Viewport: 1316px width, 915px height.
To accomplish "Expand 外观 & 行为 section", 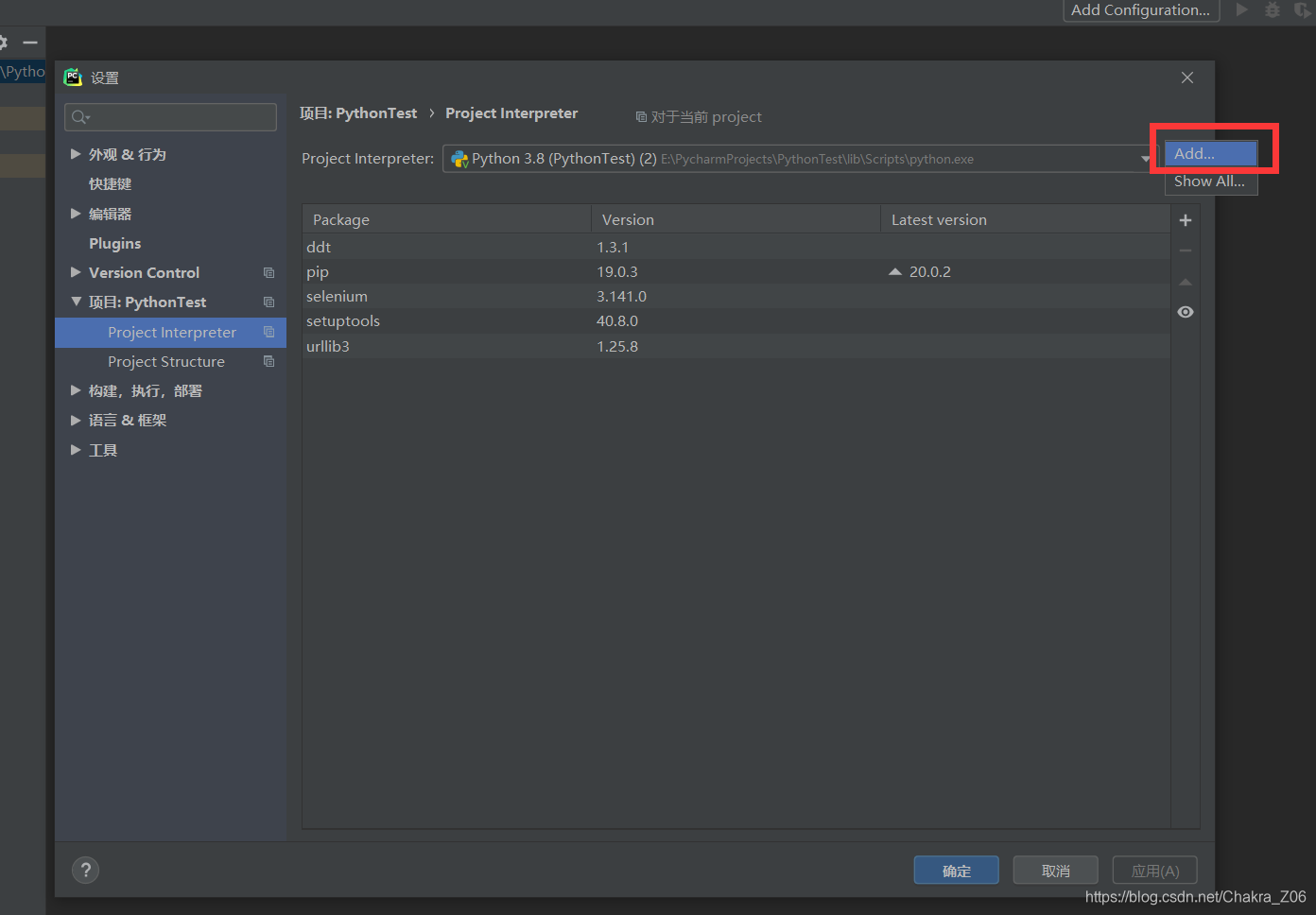I will [x=76, y=154].
